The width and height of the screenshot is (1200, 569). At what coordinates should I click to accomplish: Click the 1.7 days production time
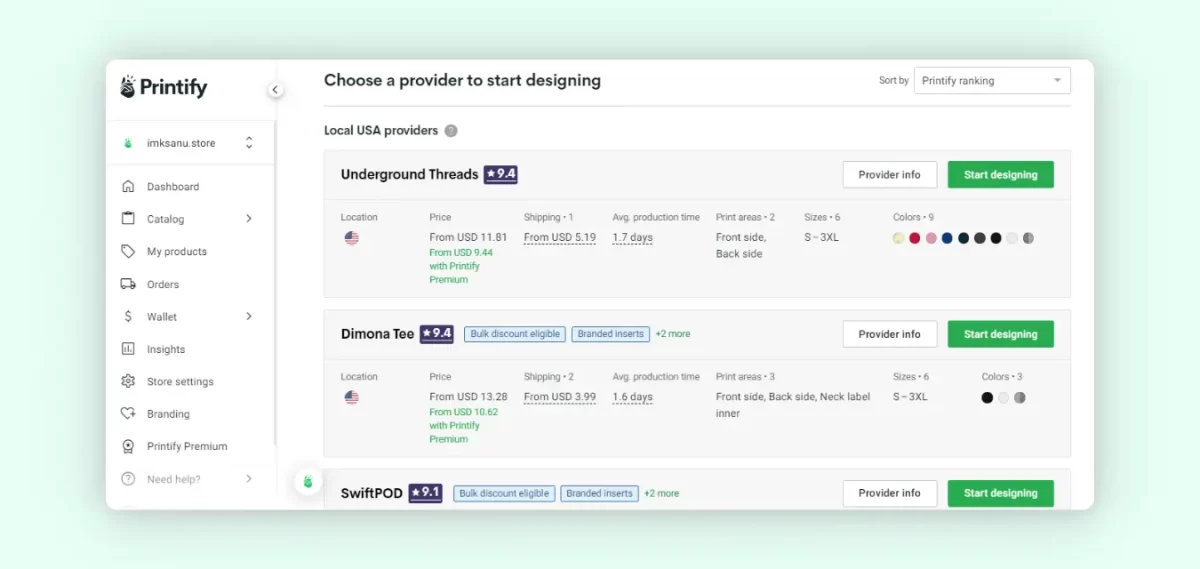(633, 238)
